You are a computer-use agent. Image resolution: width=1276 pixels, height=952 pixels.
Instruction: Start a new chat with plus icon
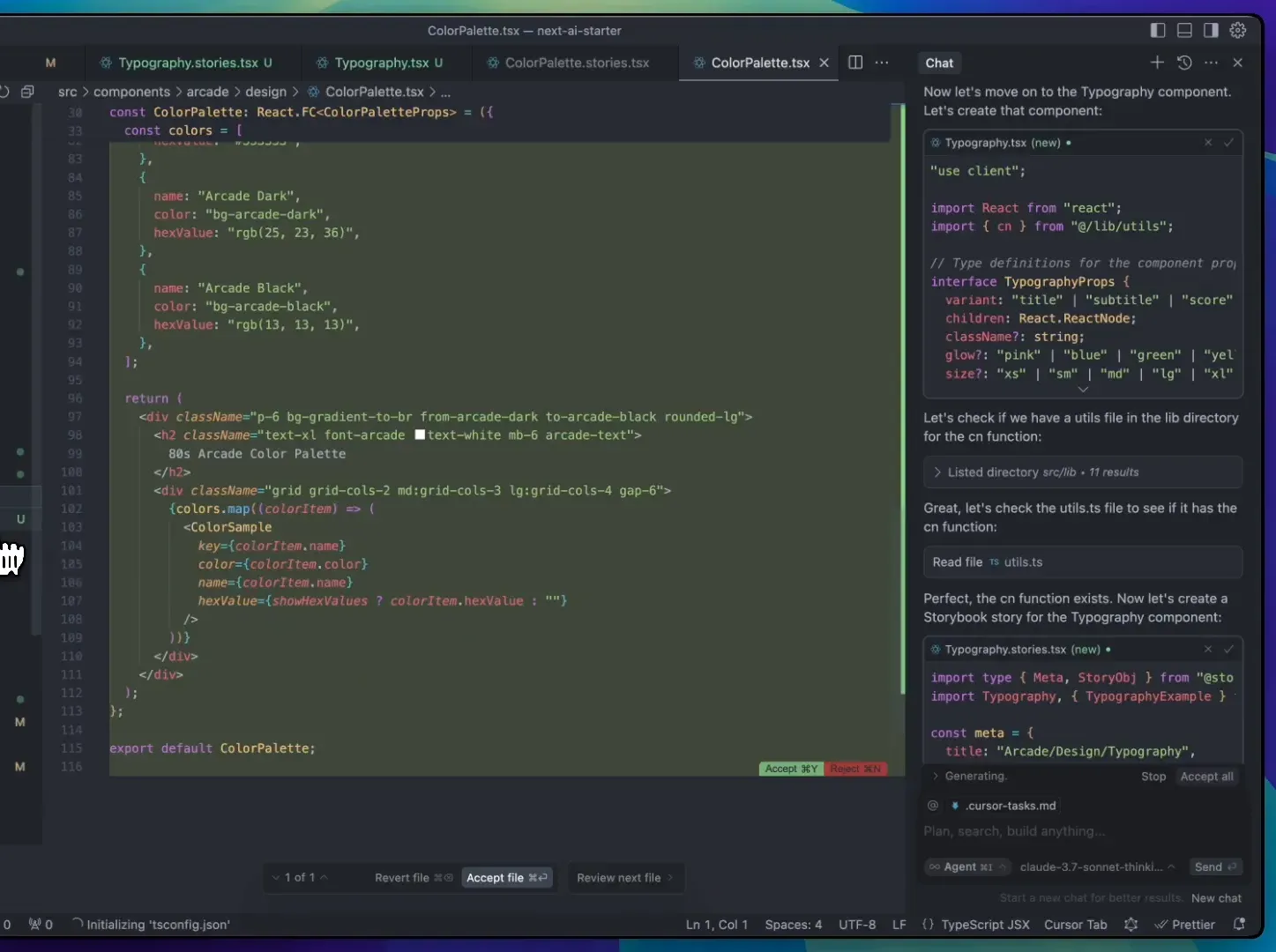(x=1157, y=63)
